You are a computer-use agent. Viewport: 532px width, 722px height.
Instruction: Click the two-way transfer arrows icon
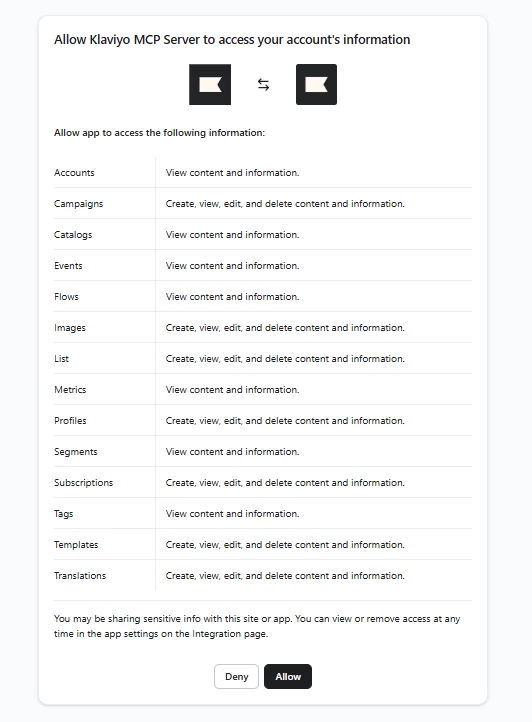click(263, 84)
